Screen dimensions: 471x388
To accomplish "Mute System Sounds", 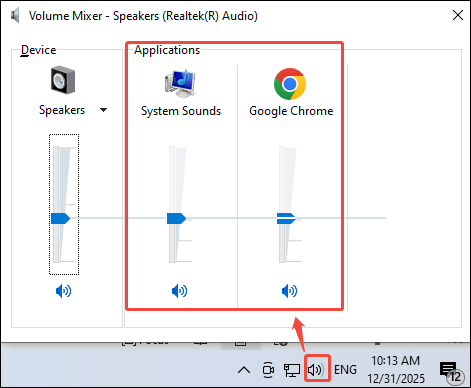I will pos(179,291).
